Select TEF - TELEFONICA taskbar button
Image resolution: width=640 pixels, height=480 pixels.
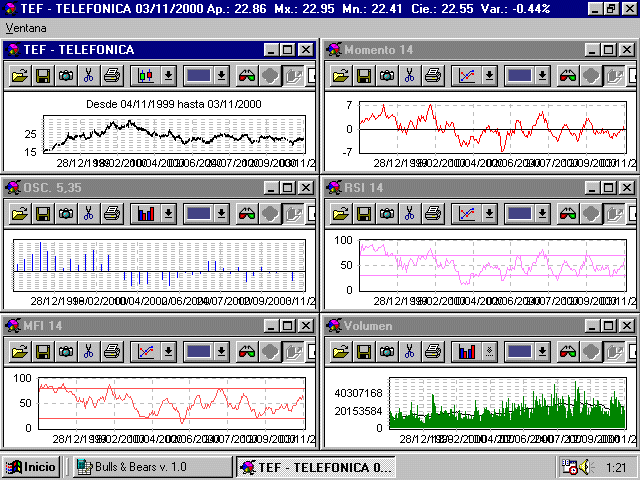click(316, 467)
